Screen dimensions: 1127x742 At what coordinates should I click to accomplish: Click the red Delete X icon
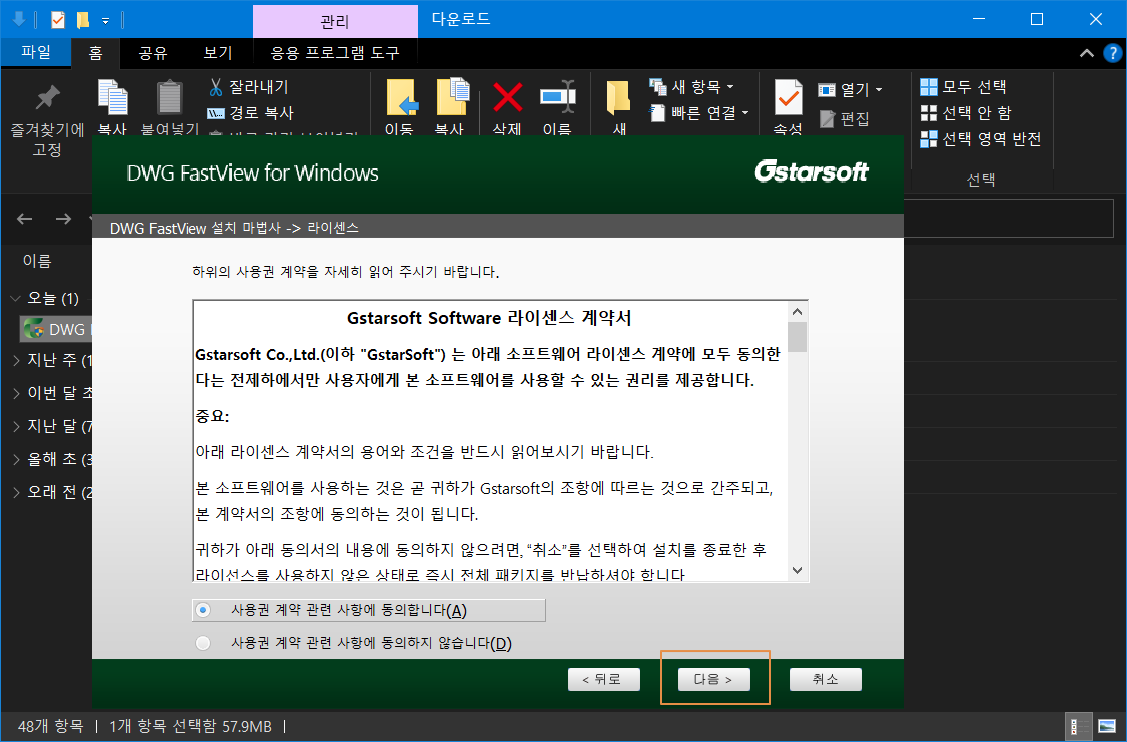click(x=507, y=97)
